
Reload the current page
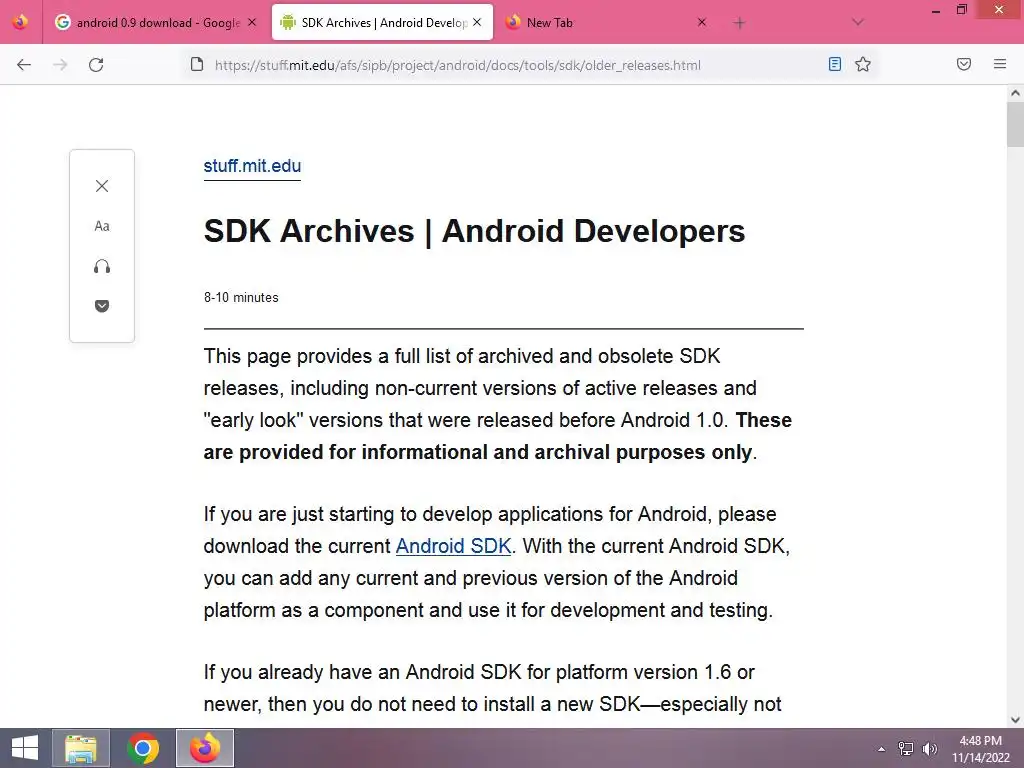click(x=96, y=65)
